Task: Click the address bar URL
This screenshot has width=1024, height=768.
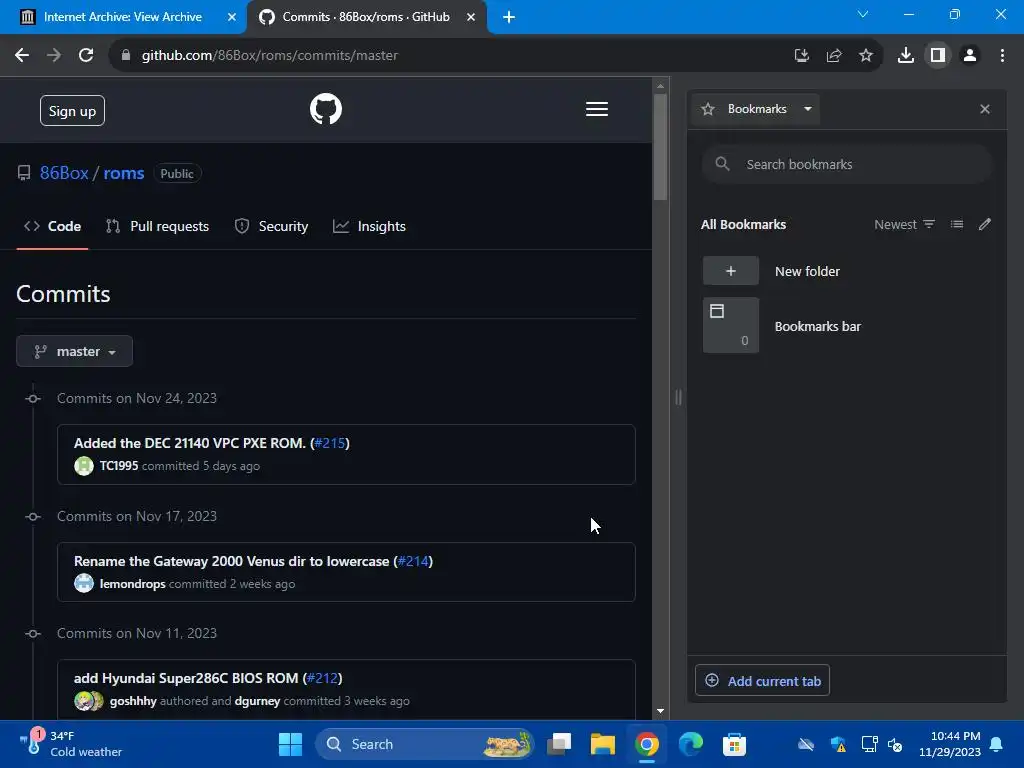Action: pyautogui.click(x=270, y=56)
